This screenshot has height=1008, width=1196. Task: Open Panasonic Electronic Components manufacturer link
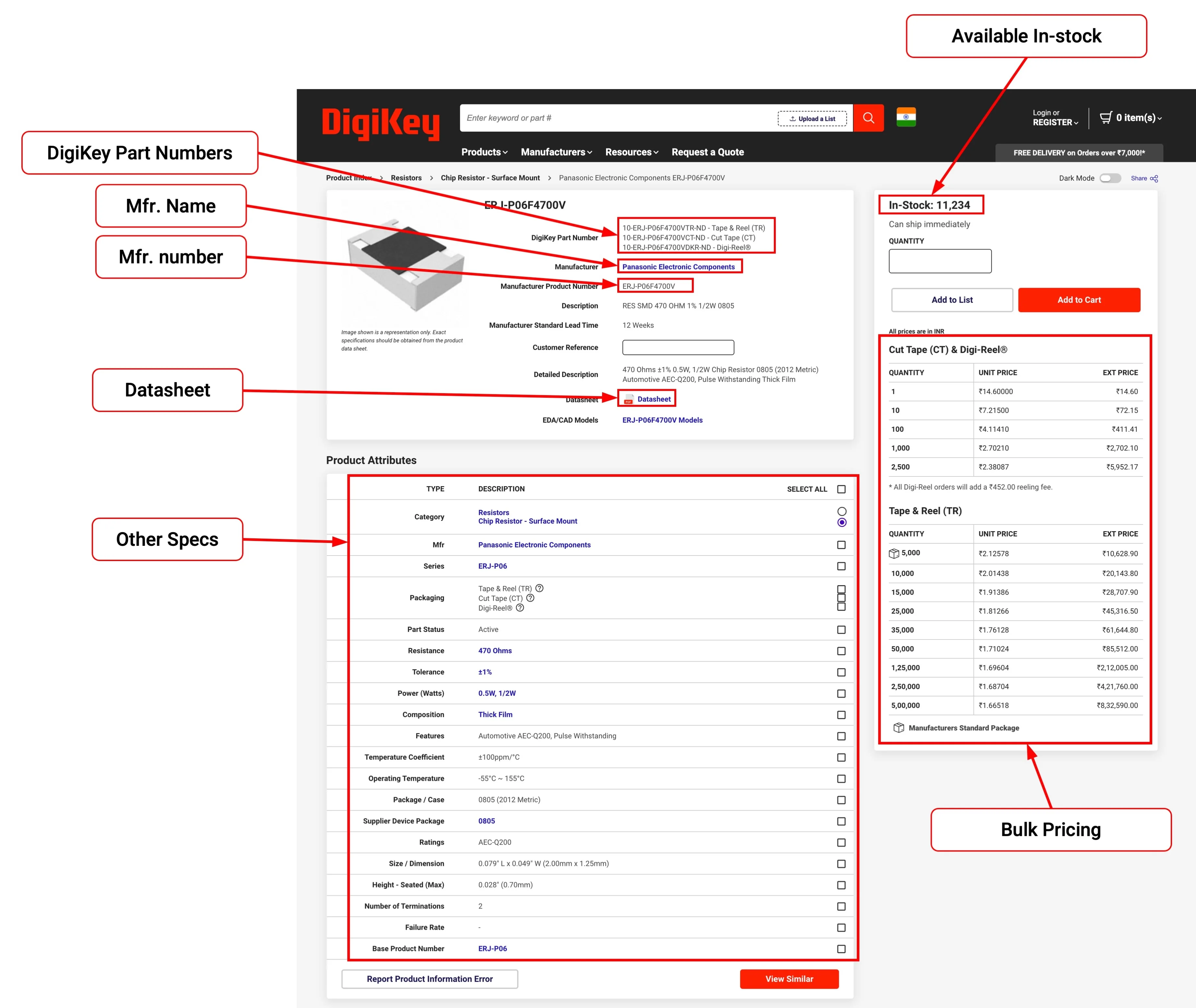coord(678,267)
